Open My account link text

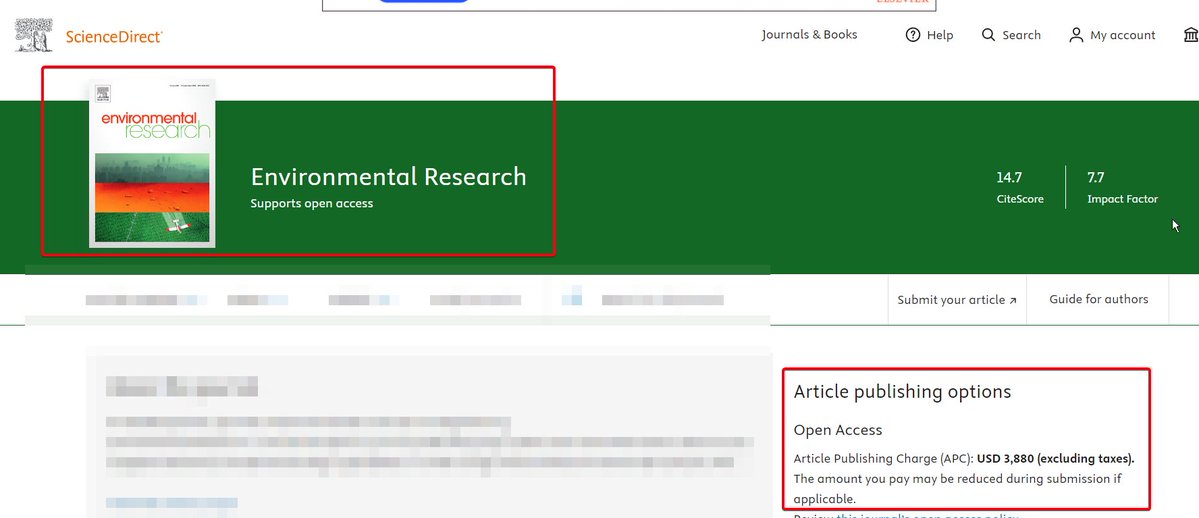1123,35
